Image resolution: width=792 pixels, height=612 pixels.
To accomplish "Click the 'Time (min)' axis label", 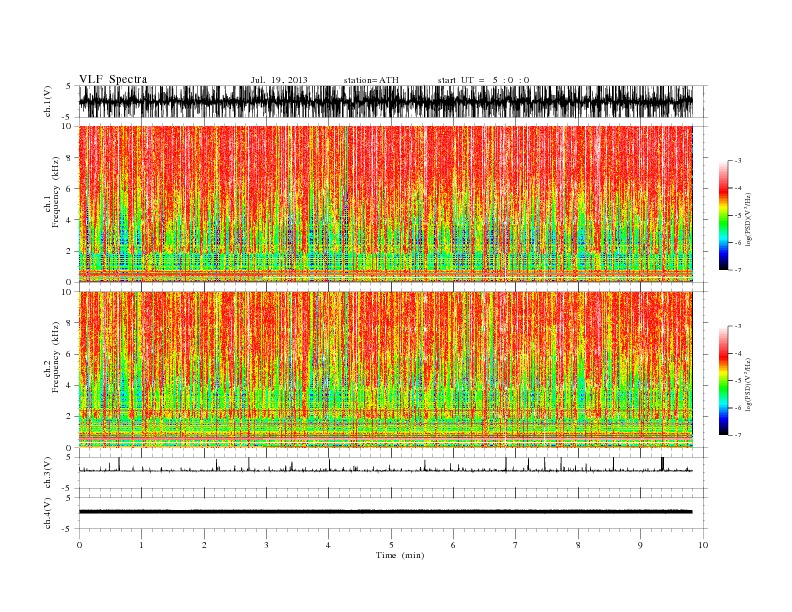I will coord(400,555).
